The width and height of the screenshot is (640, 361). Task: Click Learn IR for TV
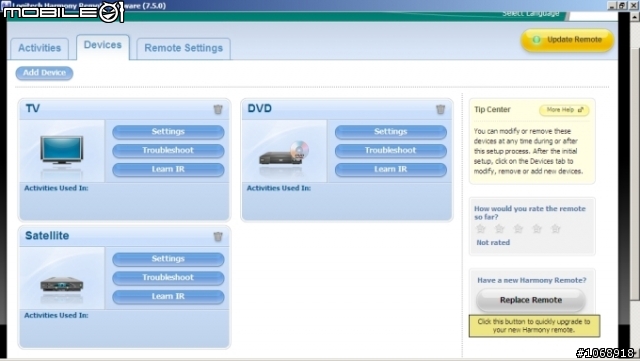pyautogui.click(x=168, y=169)
